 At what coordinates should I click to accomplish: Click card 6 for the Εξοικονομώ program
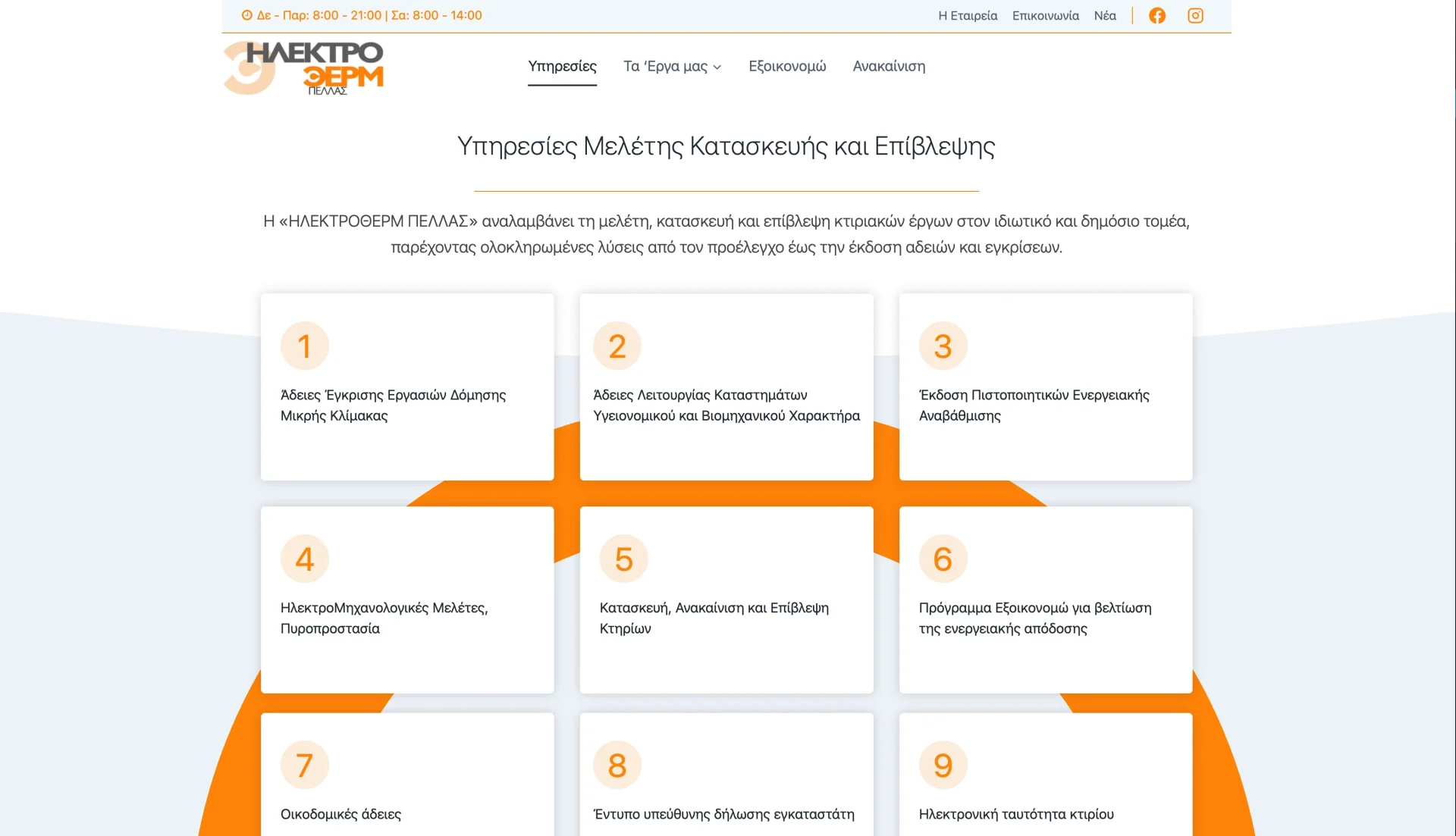[x=1045, y=599]
